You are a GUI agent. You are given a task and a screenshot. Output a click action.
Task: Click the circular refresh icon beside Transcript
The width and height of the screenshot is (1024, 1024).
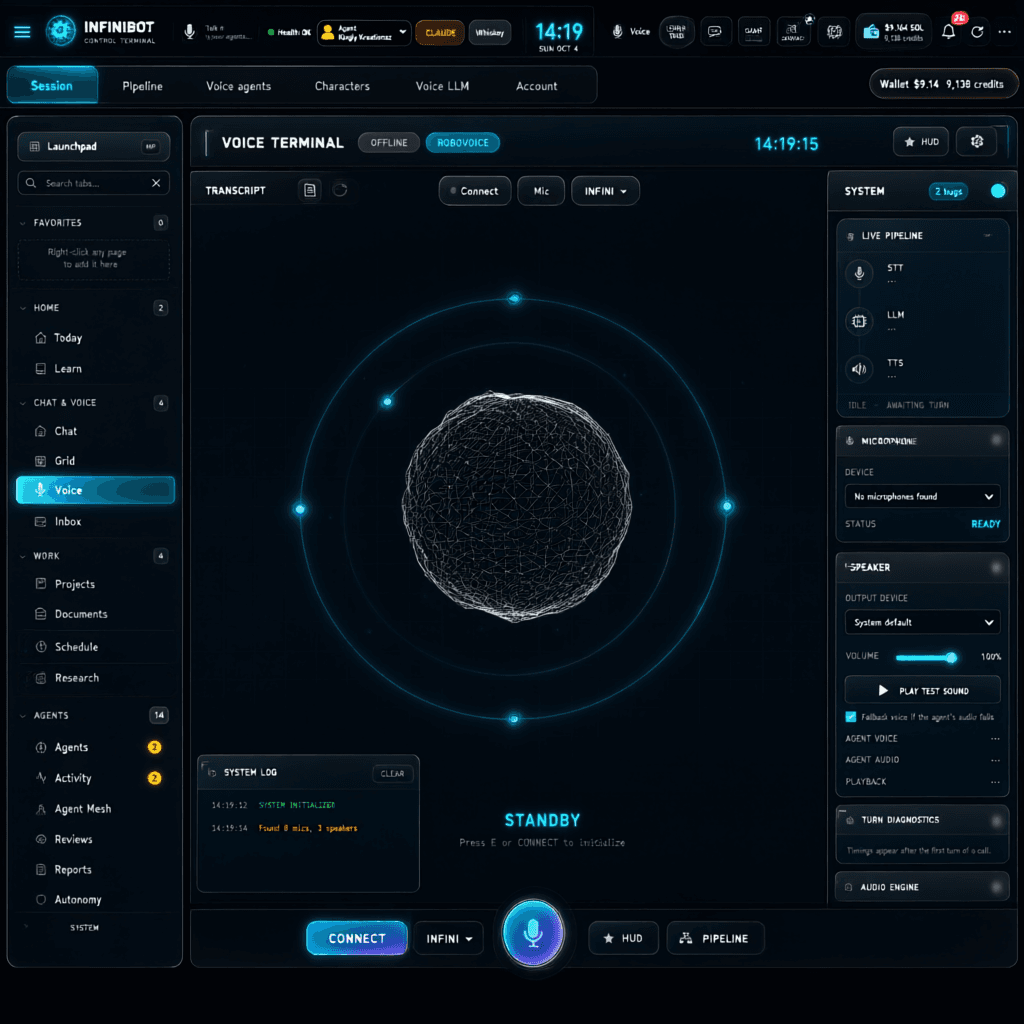click(x=340, y=190)
